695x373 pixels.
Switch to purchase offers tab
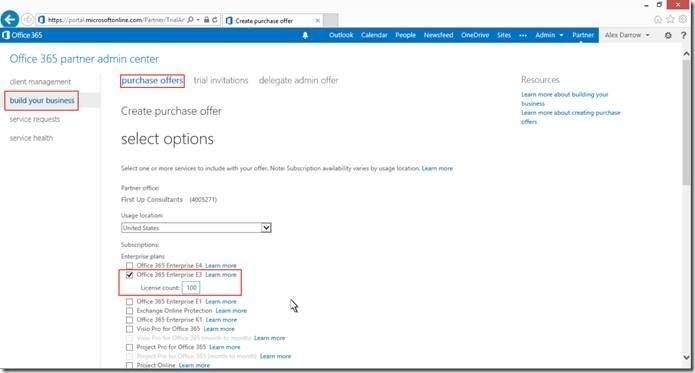152,81
